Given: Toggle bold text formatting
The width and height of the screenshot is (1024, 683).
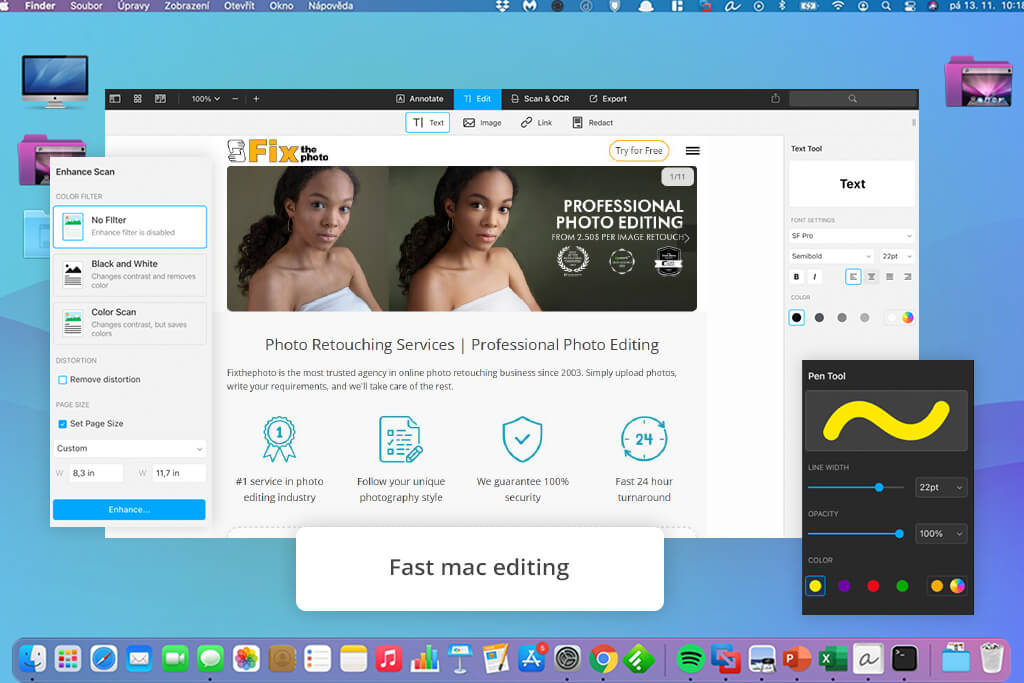Looking at the screenshot, I should (796, 277).
